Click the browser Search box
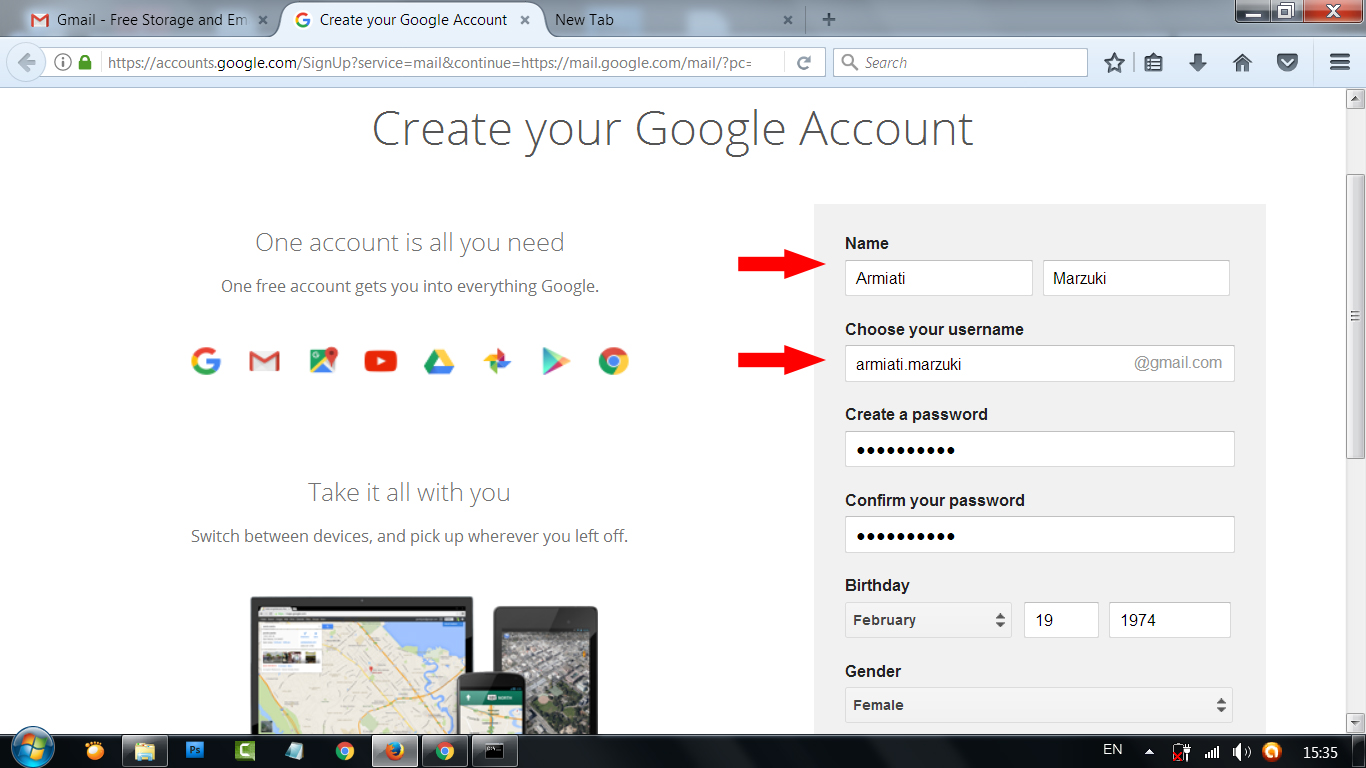1366x768 pixels. pos(960,62)
